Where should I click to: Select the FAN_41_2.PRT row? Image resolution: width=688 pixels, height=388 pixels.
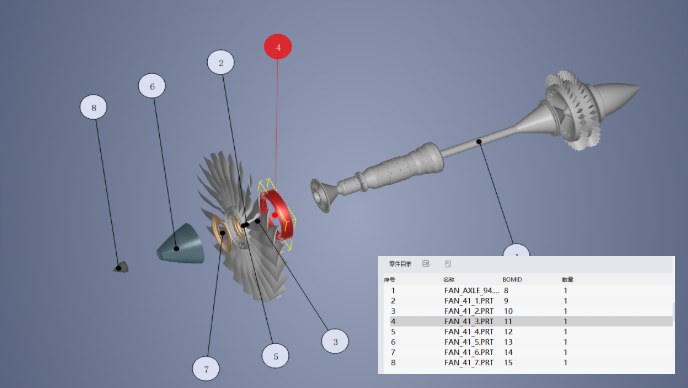pos(528,311)
